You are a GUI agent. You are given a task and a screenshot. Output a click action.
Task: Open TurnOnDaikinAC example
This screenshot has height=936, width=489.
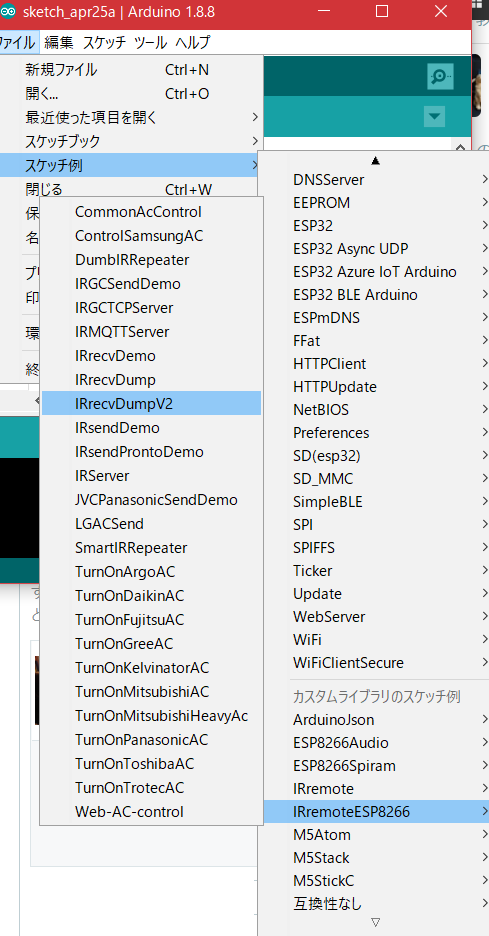coord(151,596)
